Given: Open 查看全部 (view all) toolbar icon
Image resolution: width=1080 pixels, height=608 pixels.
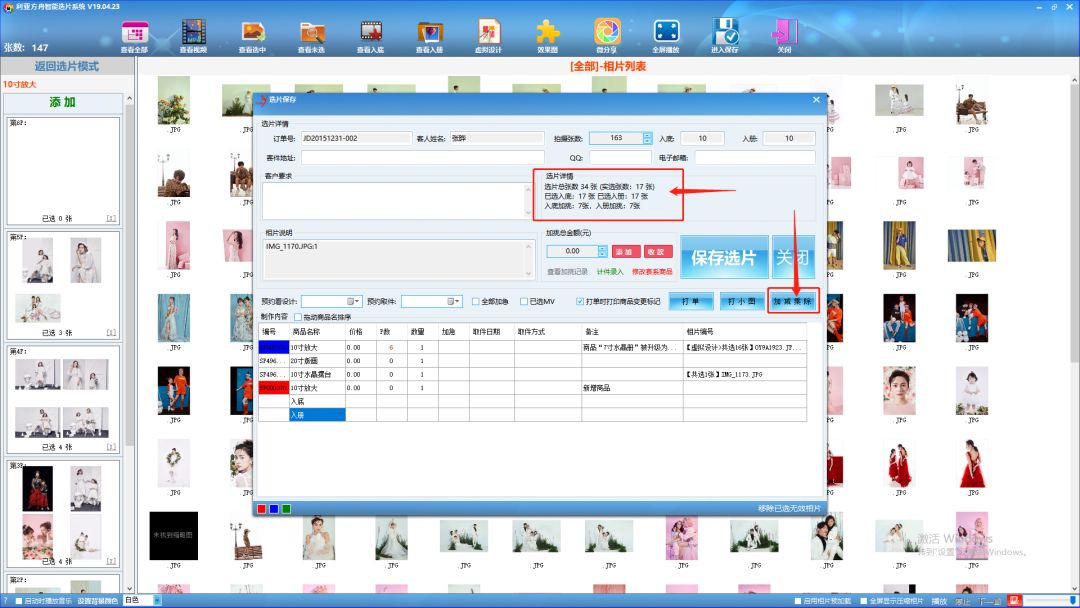Looking at the screenshot, I should pos(135,36).
